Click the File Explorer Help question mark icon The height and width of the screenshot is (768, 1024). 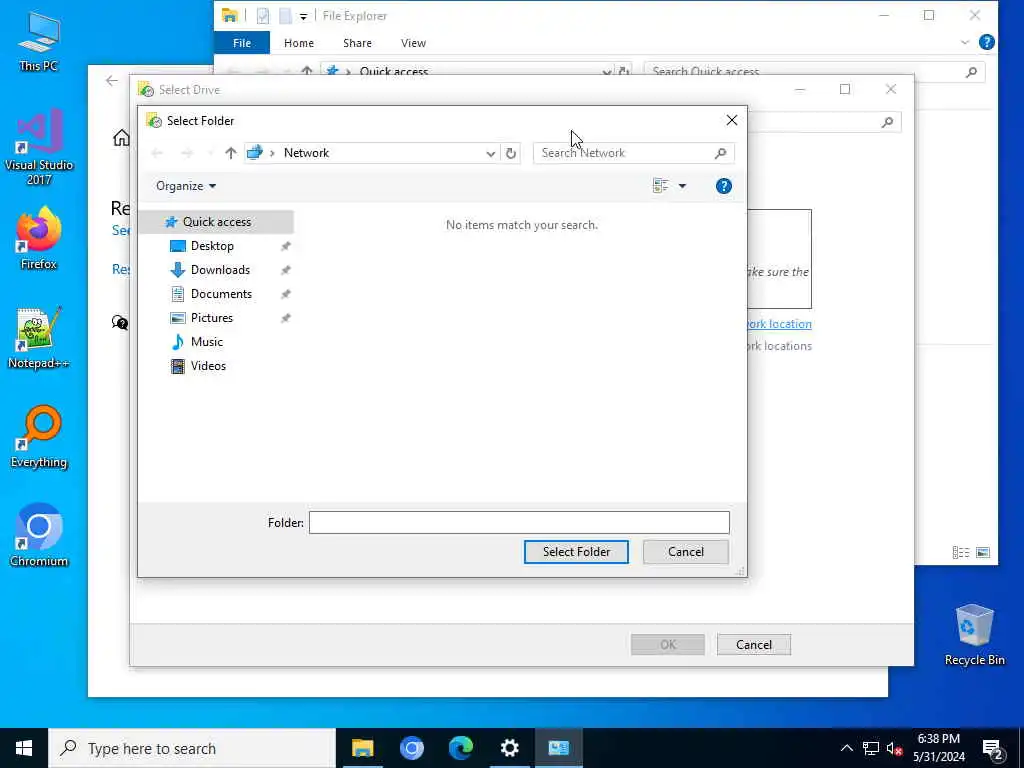pos(987,42)
